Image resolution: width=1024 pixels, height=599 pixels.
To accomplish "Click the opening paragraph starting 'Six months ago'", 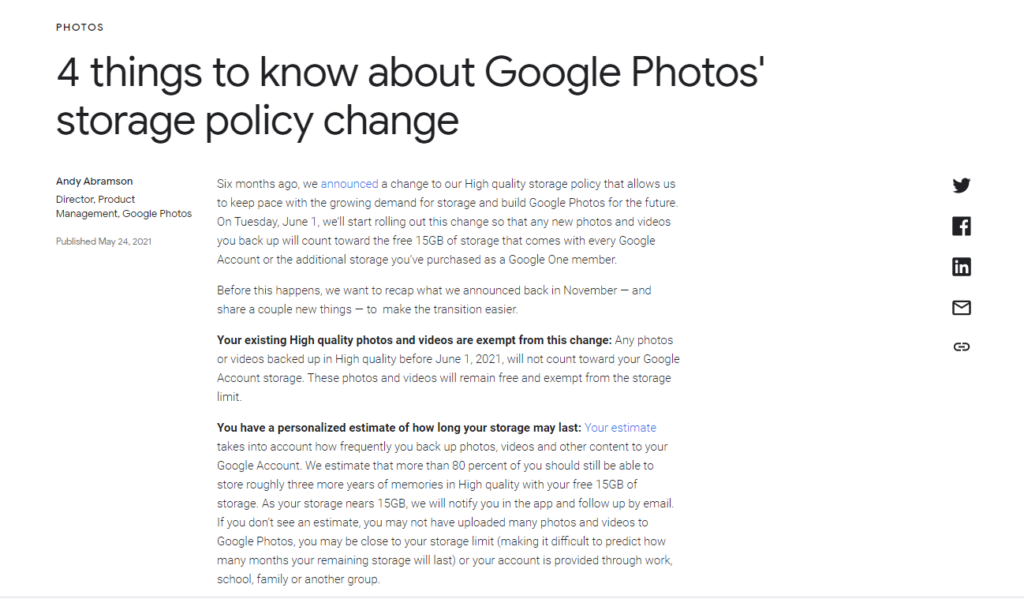I will (447, 221).
